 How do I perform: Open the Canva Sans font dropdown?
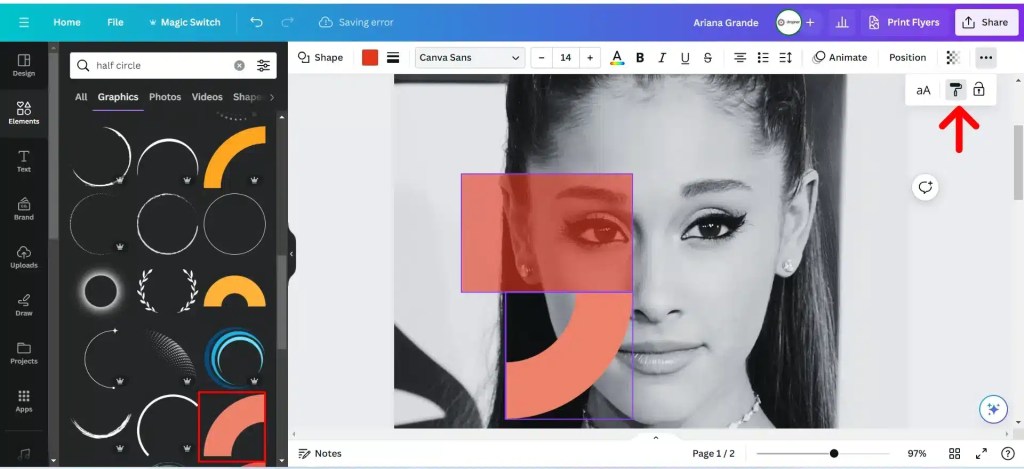point(469,58)
